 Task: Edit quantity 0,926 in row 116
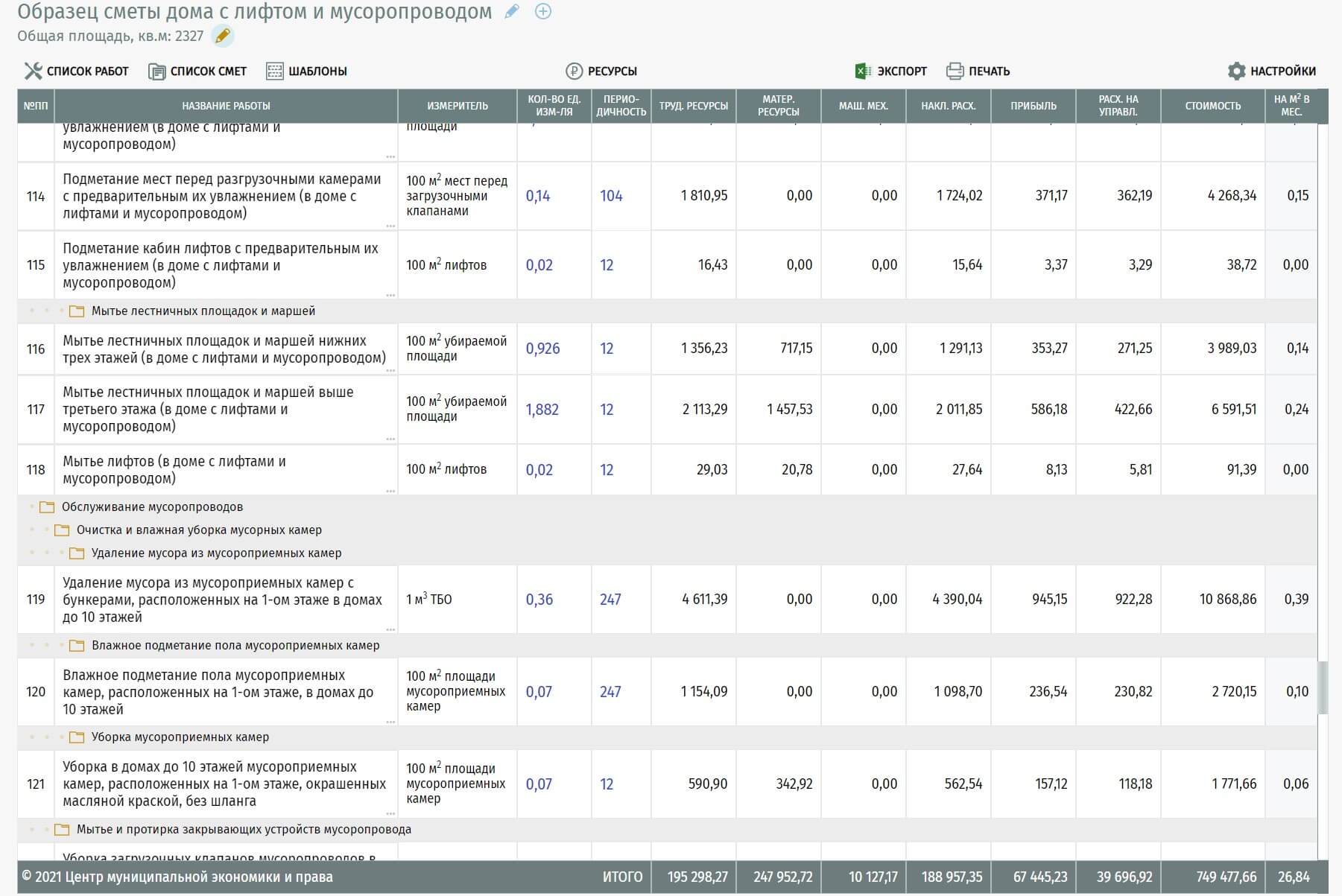tap(542, 349)
